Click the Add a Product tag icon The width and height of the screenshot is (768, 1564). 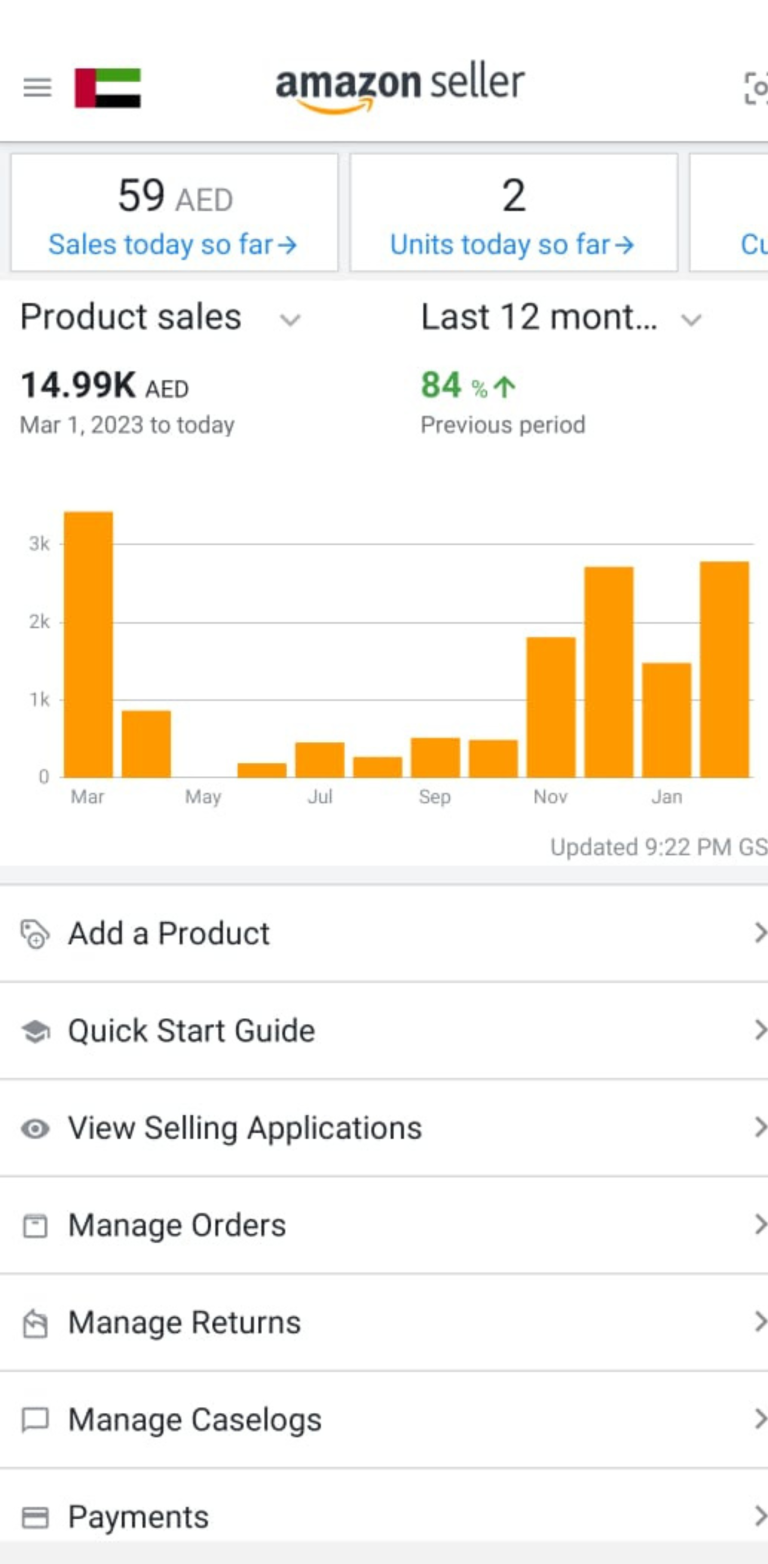pyautogui.click(x=35, y=934)
